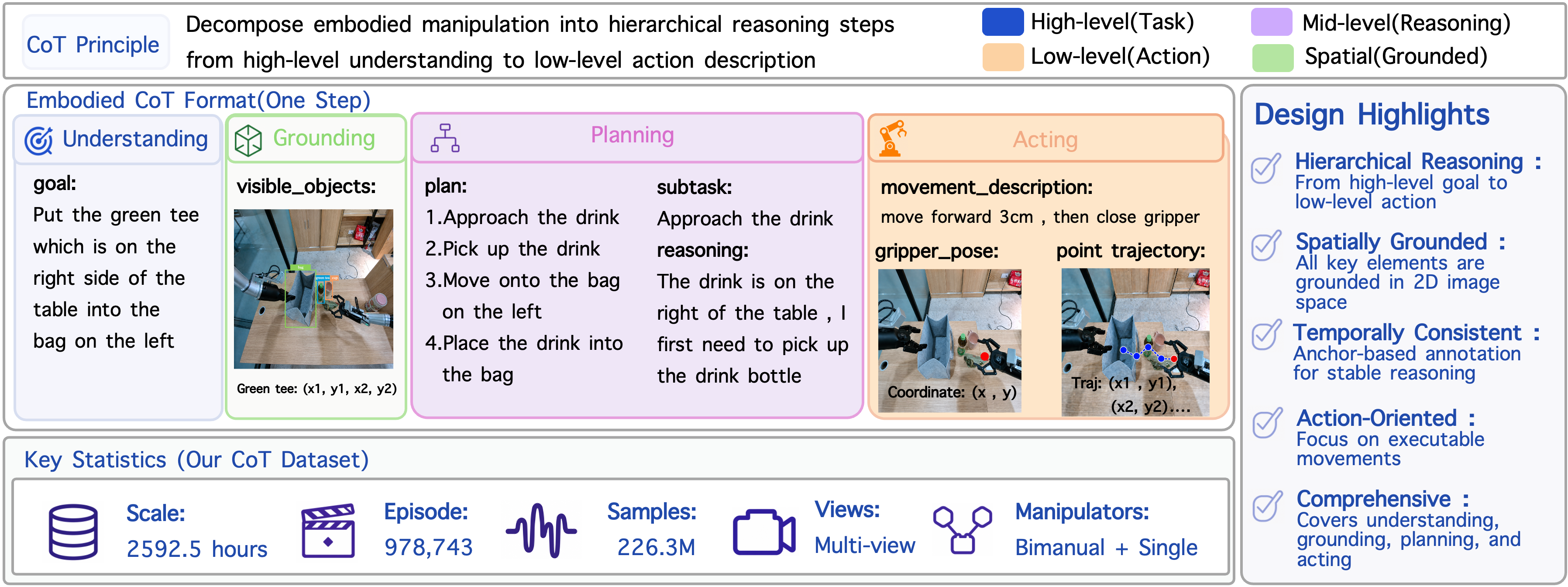Click the 226.3M samples value

[x=656, y=547]
